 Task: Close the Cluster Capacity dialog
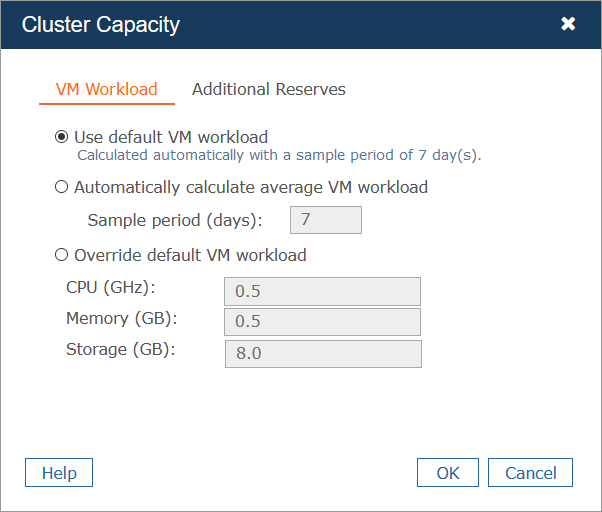(568, 24)
